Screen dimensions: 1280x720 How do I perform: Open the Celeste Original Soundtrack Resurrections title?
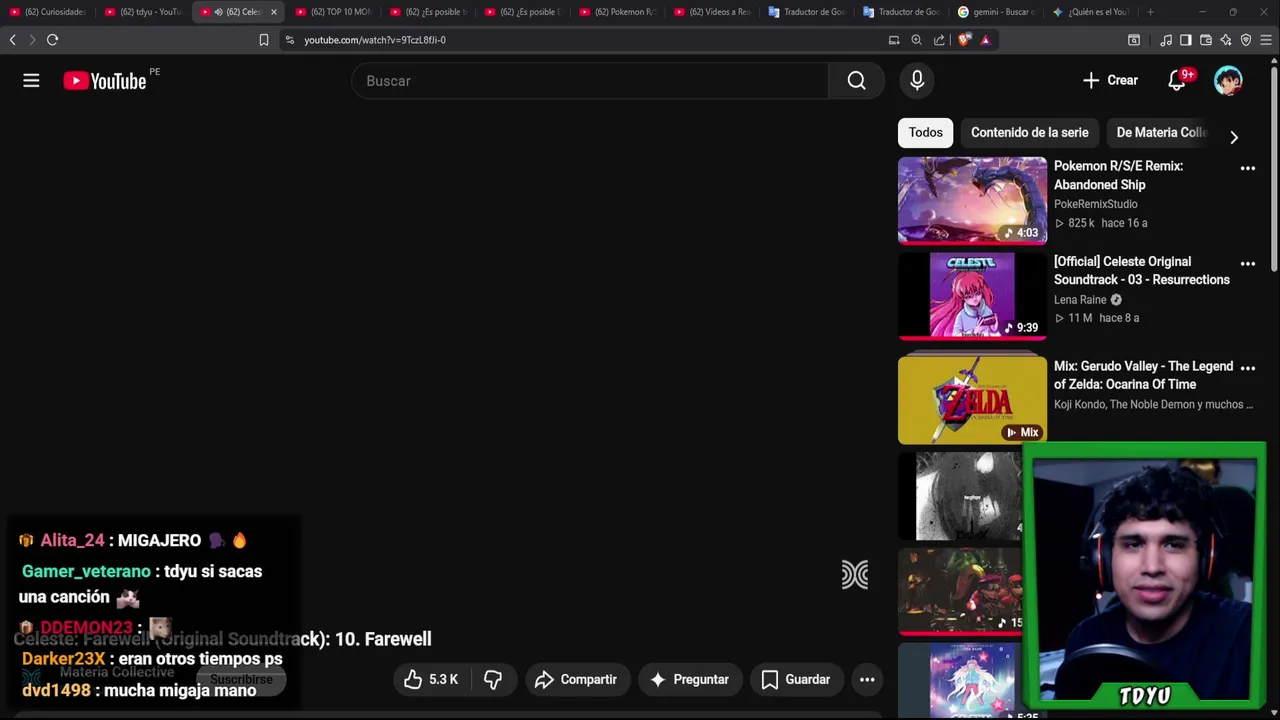click(1142, 271)
